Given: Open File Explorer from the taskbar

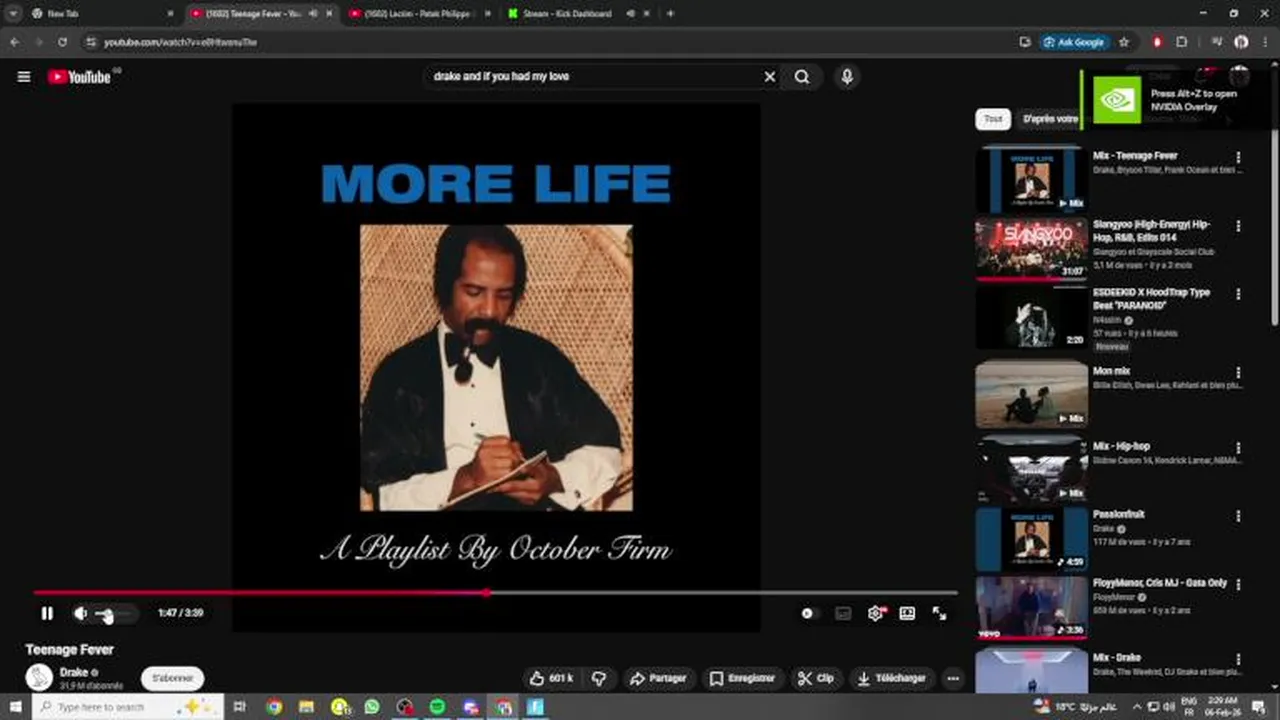Looking at the screenshot, I should click(x=306, y=707).
